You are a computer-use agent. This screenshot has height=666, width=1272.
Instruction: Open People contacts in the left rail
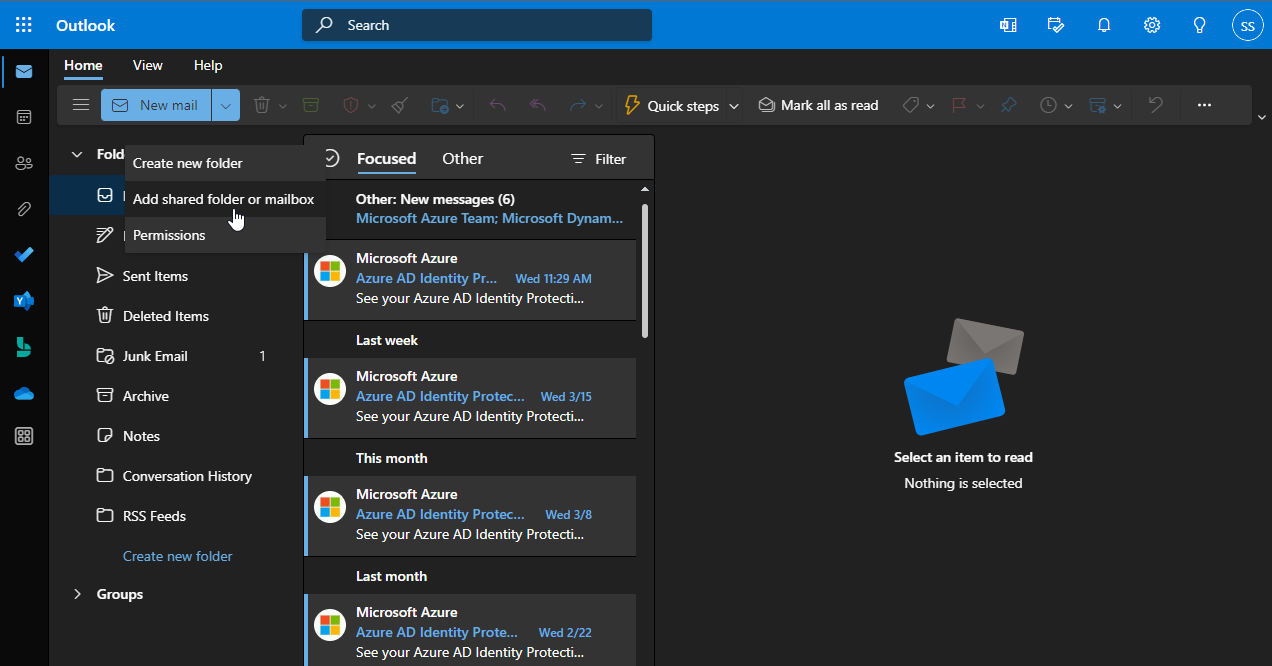pyautogui.click(x=24, y=163)
